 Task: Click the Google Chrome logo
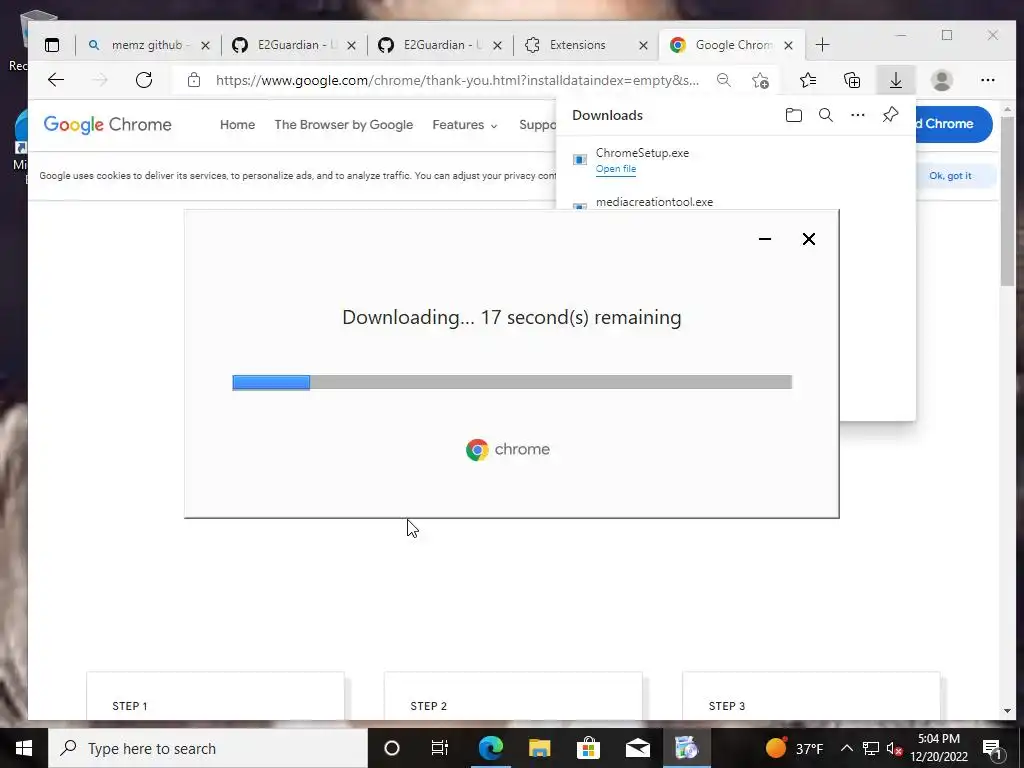pyautogui.click(x=108, y=124)
